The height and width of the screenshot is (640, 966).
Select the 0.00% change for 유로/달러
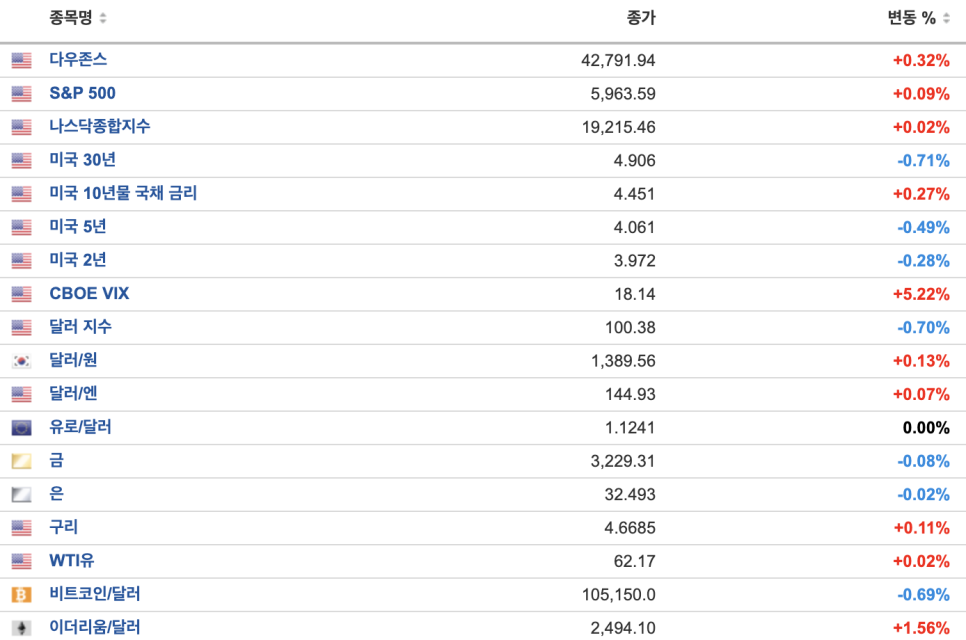(926, 427)
